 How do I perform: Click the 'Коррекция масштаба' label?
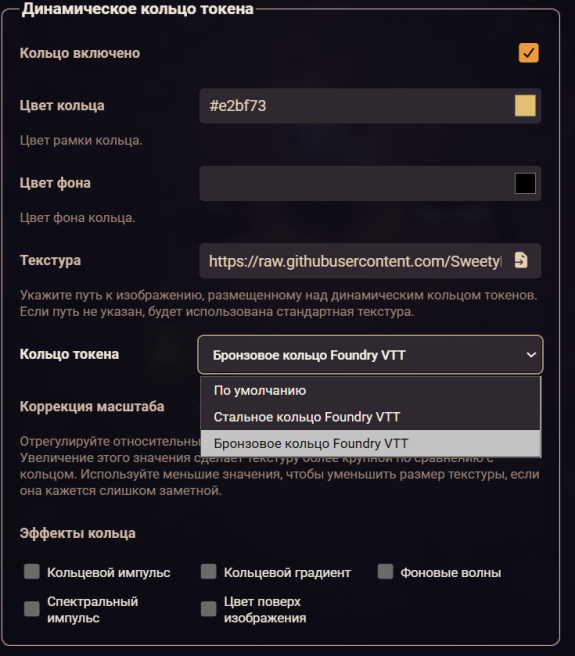(92, 406)
